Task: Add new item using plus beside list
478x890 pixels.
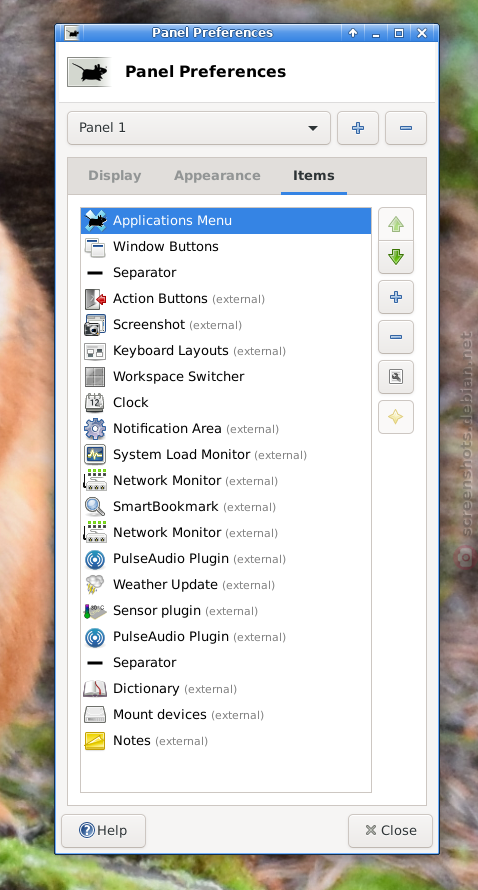Action: [x=396, y=297]
